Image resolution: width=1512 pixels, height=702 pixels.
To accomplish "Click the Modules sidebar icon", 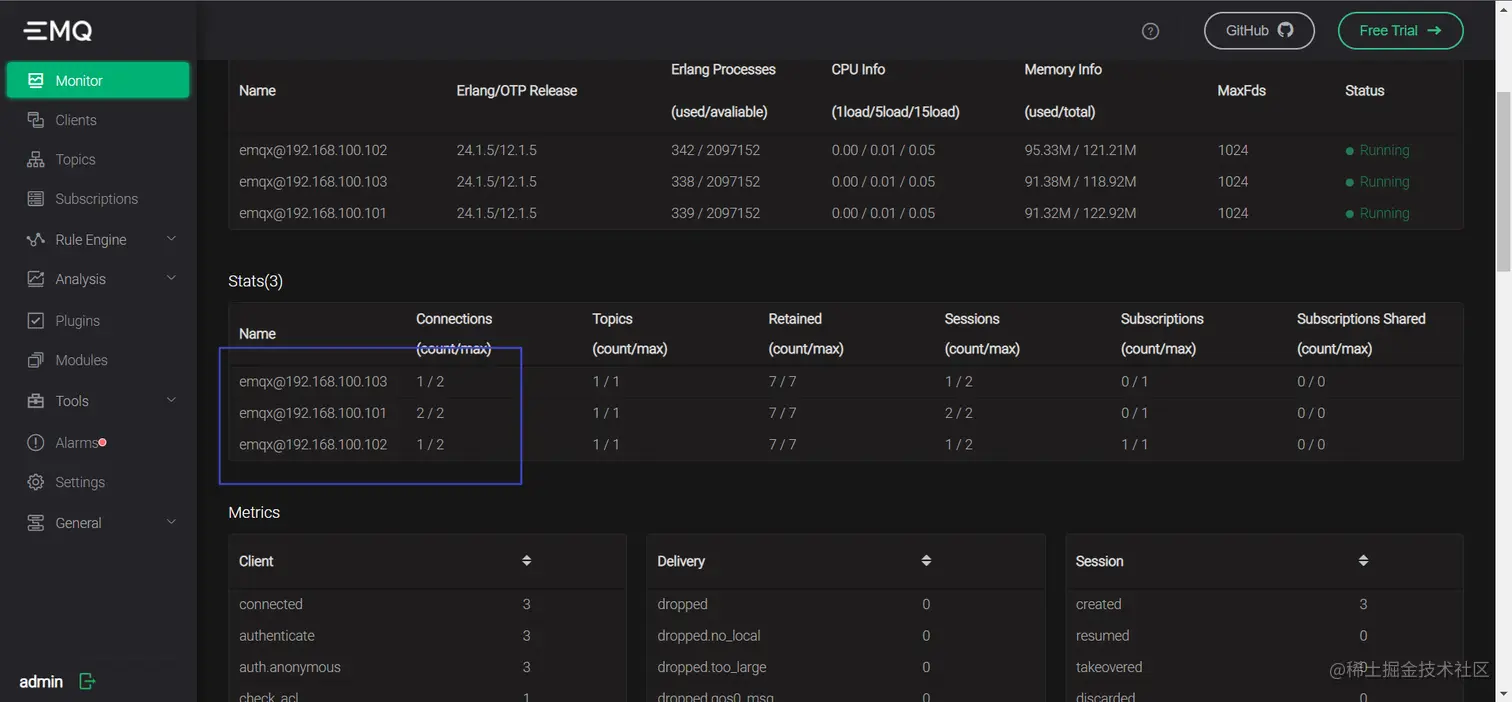I will click(36, 360).
